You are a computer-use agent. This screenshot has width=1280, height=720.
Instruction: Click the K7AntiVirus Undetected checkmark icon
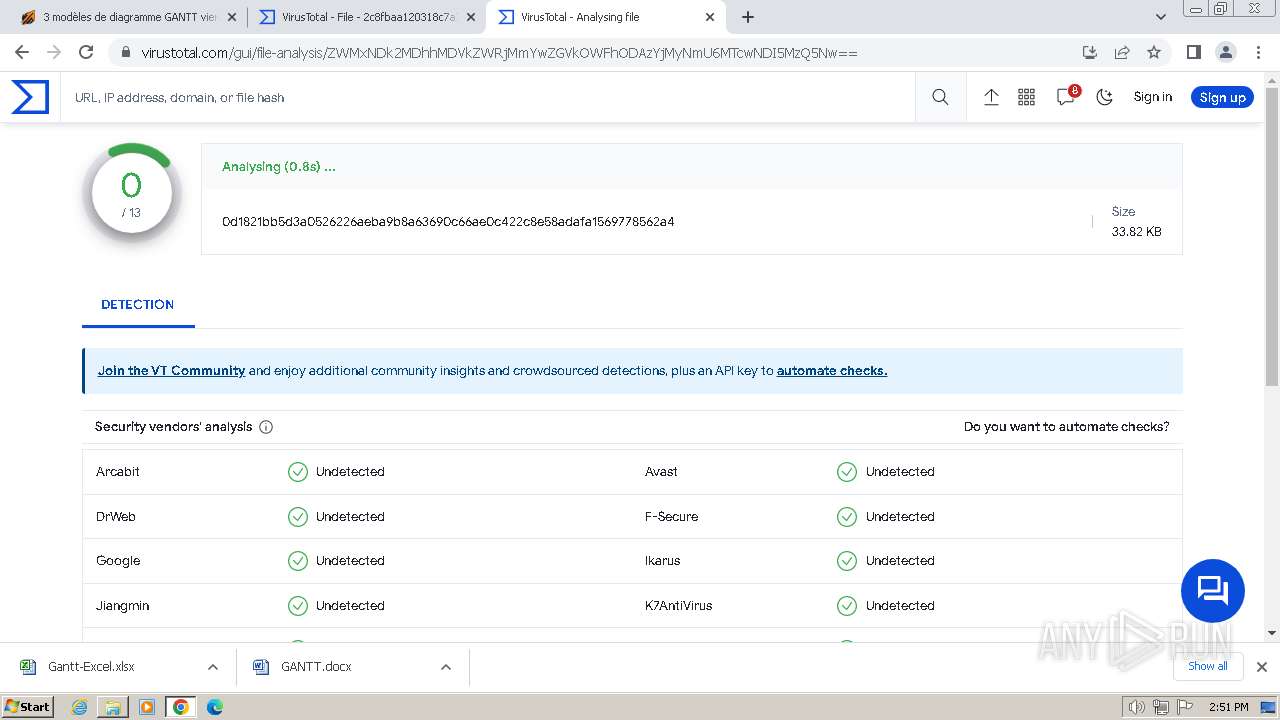pos(847,606)
